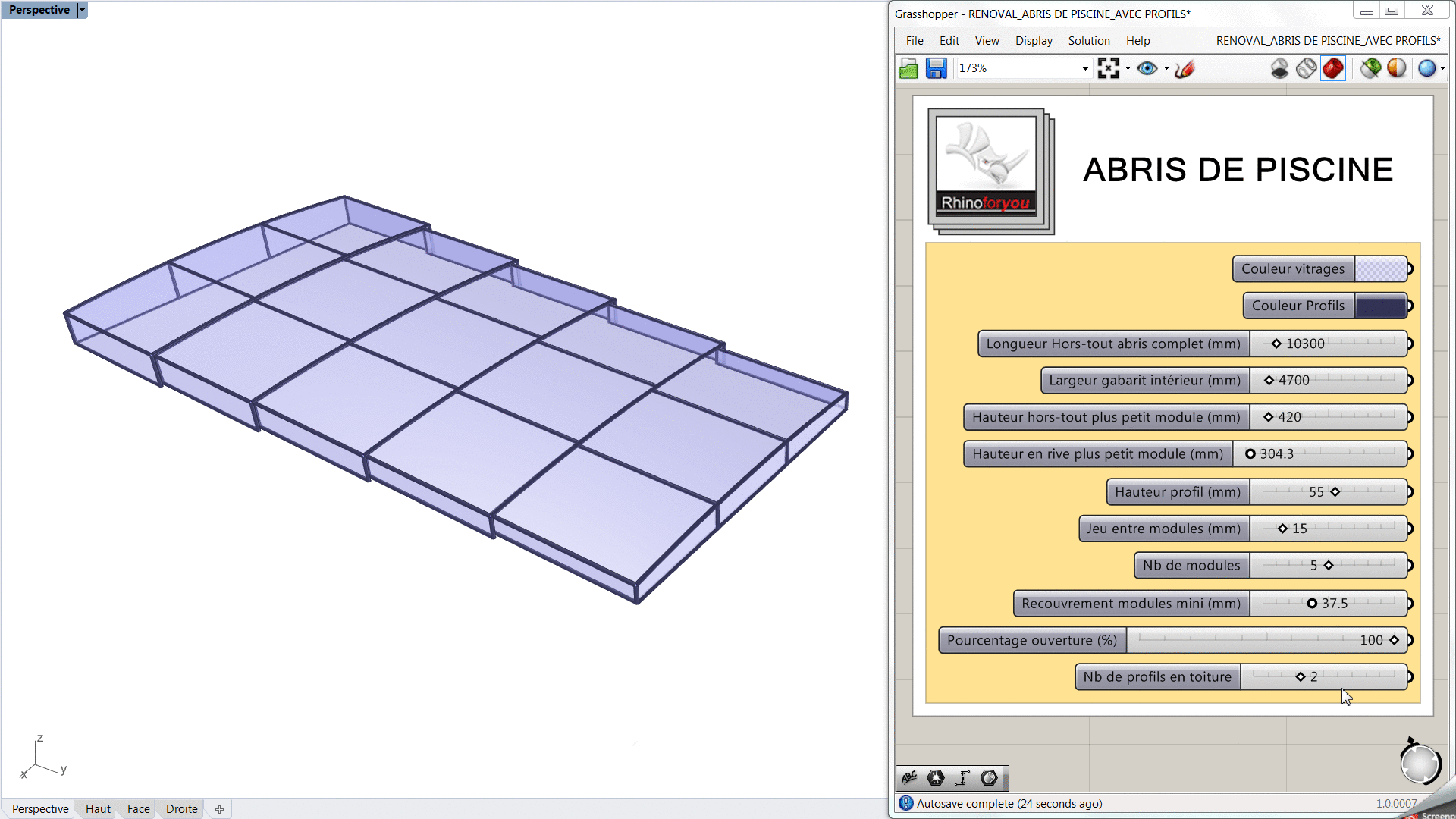Click the Couleur vitrages color swatch
1456x819 pixels.
pyautogui.click(x=1380, y=269)
